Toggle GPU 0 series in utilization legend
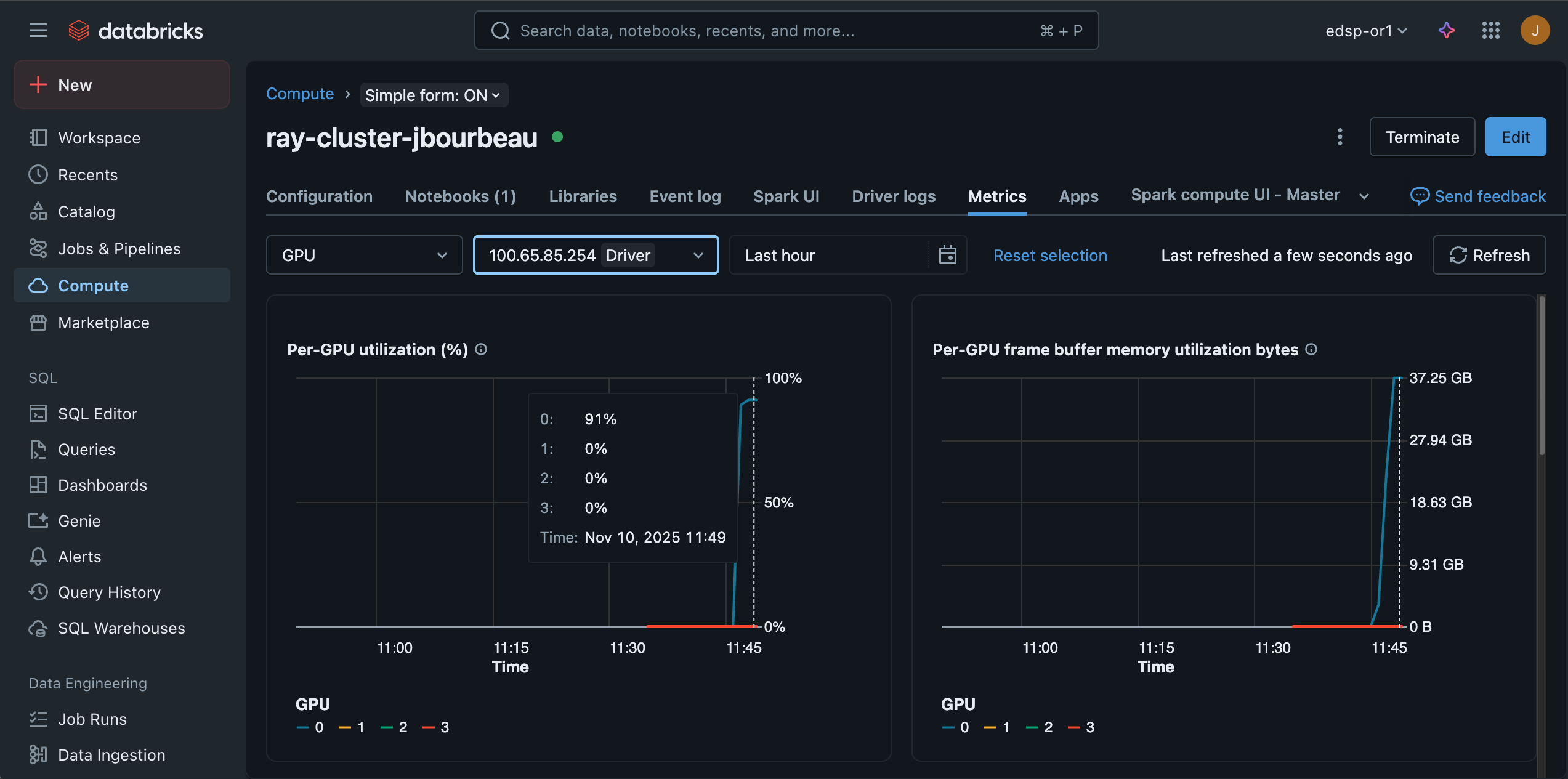The image size is (1568, 779). (x=310, y=727)
